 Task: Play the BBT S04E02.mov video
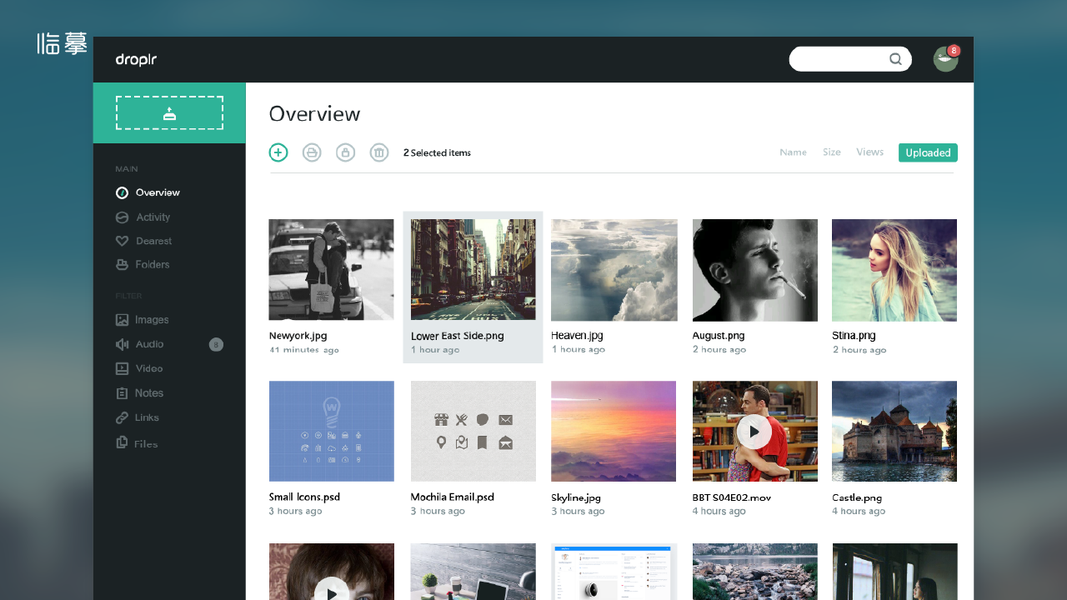point(754,432)
